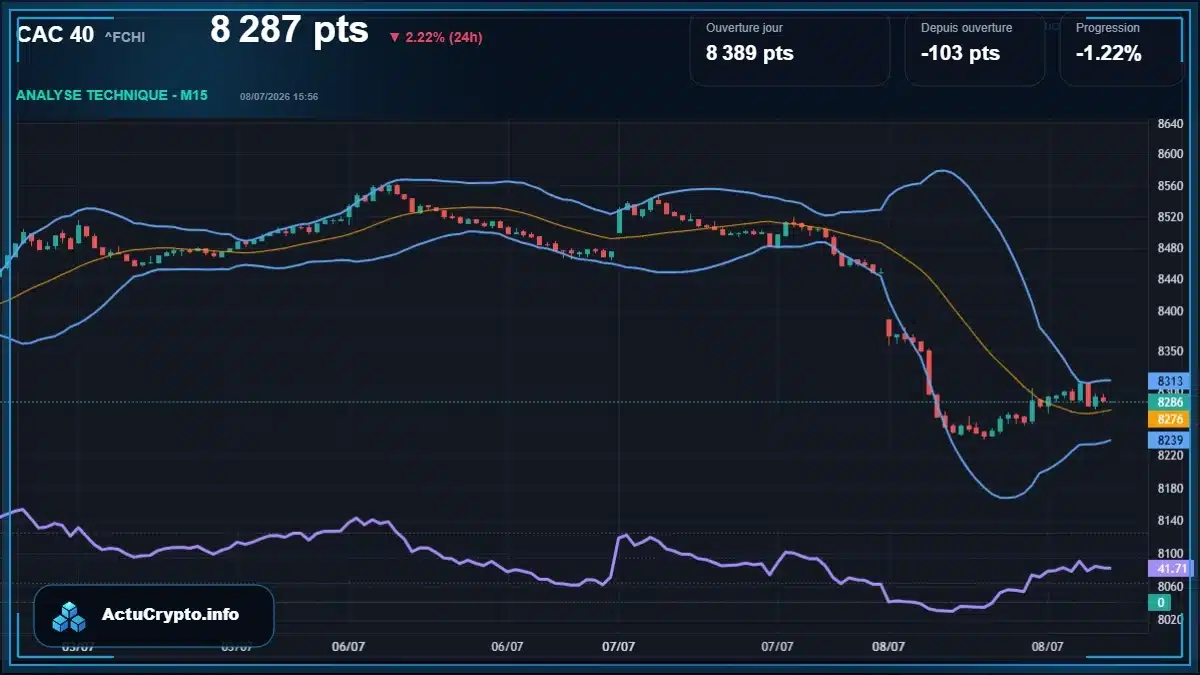Click the 8220 price axis label

tap(1169, 455)
